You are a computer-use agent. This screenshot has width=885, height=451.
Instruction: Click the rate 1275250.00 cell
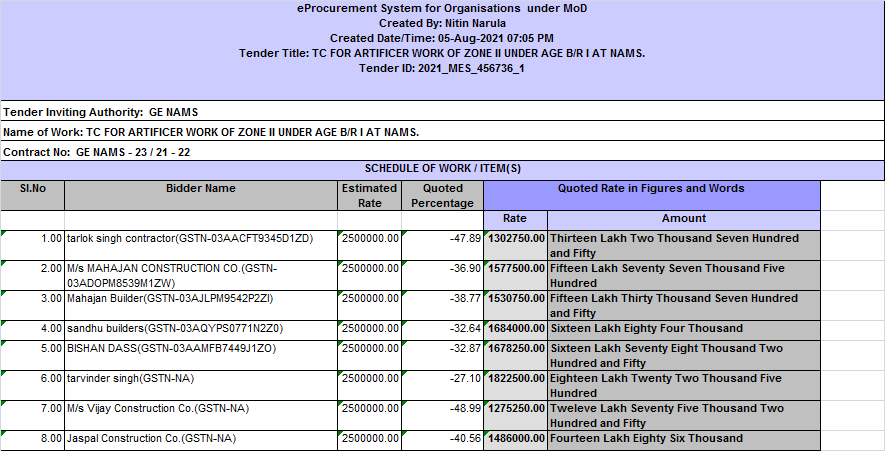pos(515,415)
